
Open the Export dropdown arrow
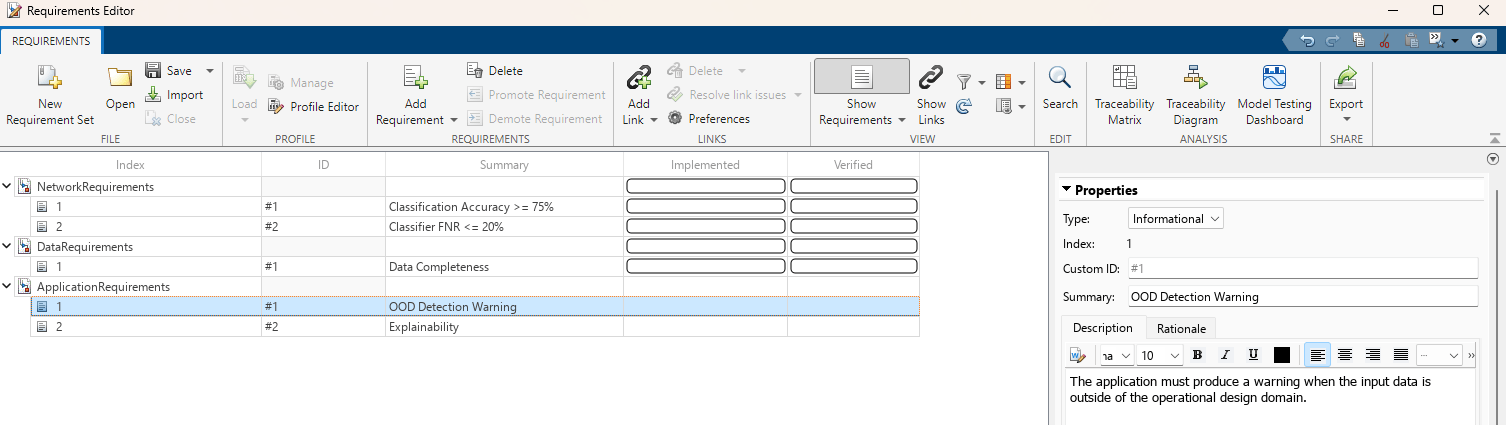[1346, 120]
